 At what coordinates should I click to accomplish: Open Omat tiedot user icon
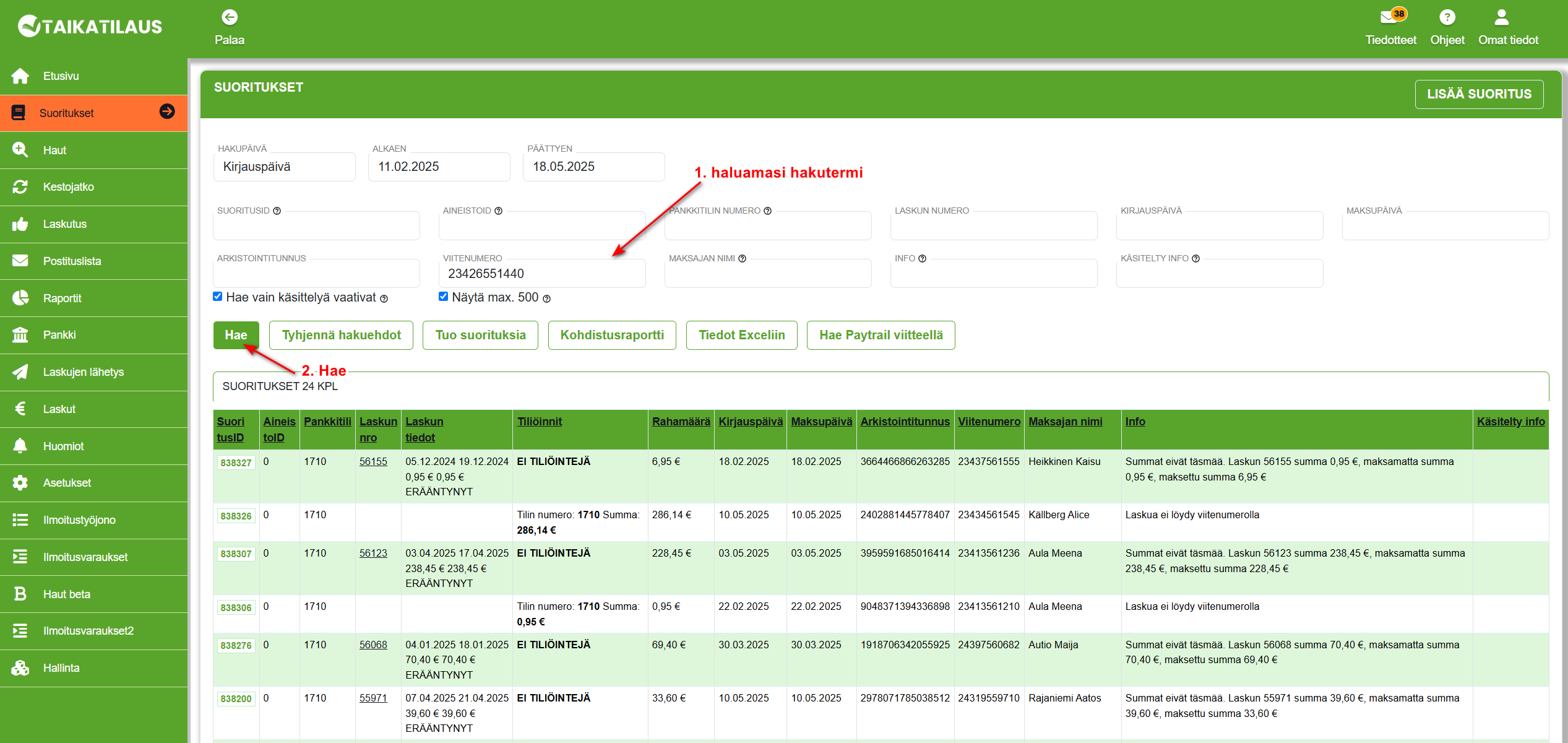(1502, 17)
